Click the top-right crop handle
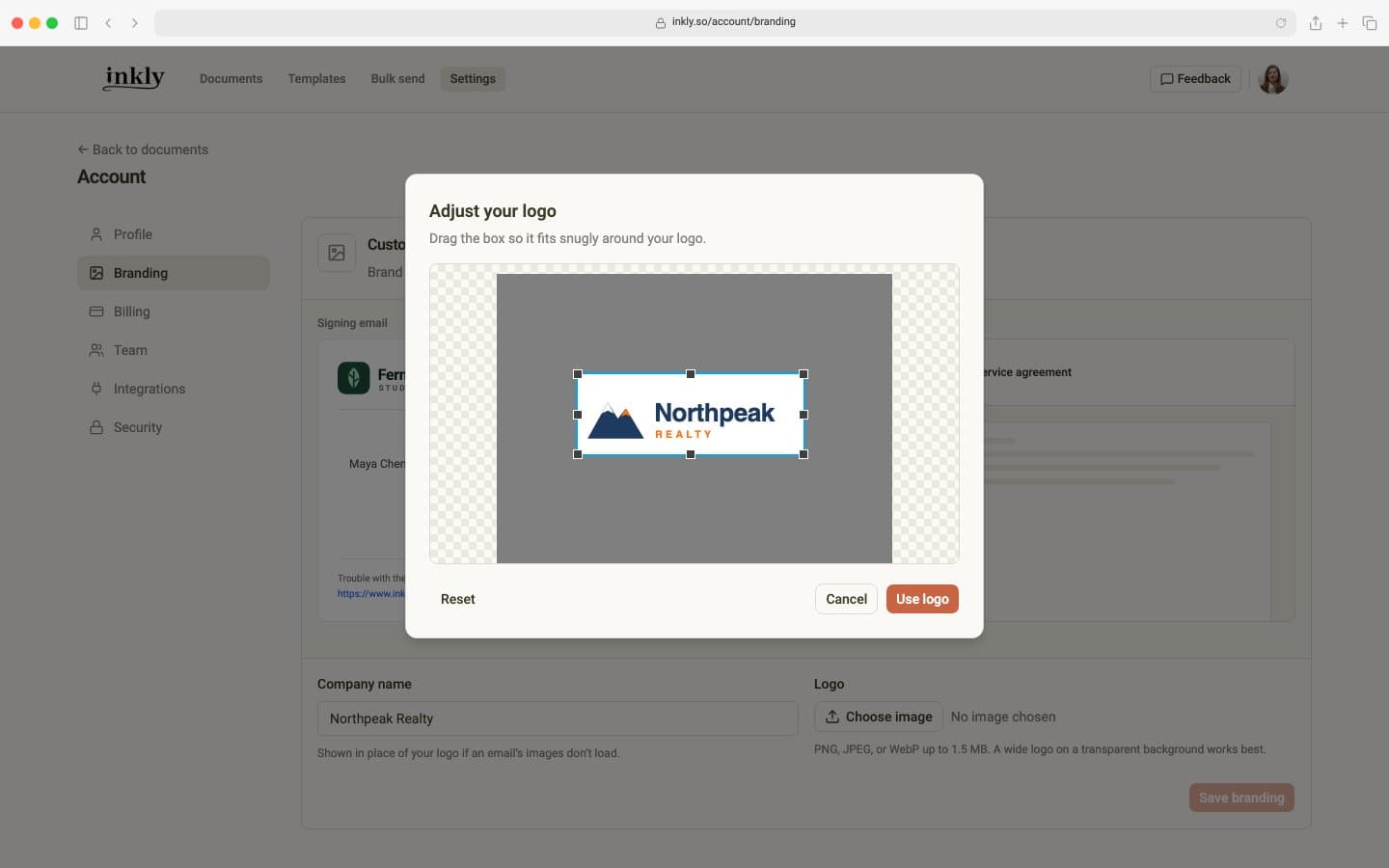The height and width of the screenshot is (868, 1389). [803, 374]
